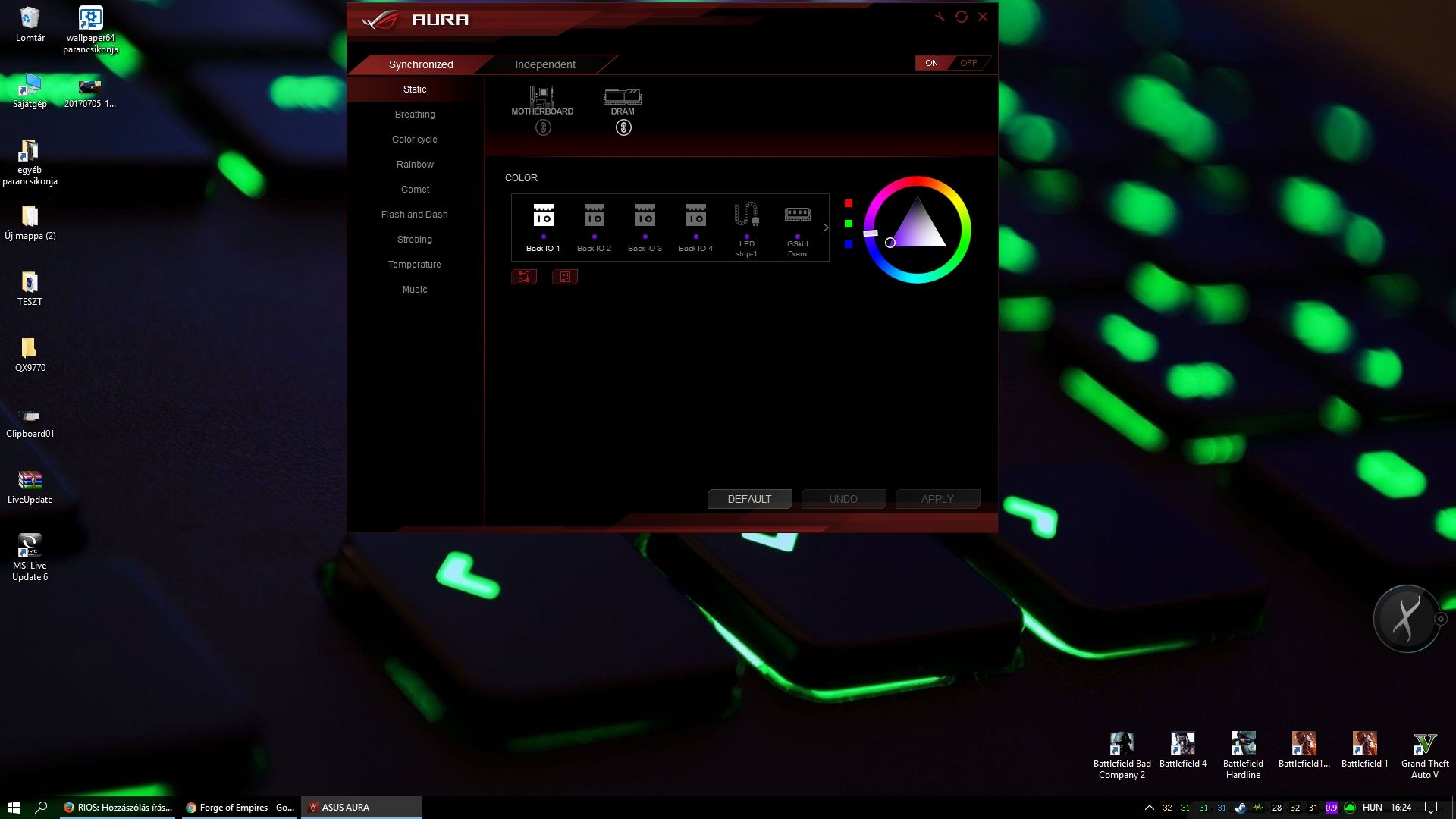The width and height of the screenshot is (1456, 819).
Task: Select the Breathing lighting effect
Action: point(415,115)
